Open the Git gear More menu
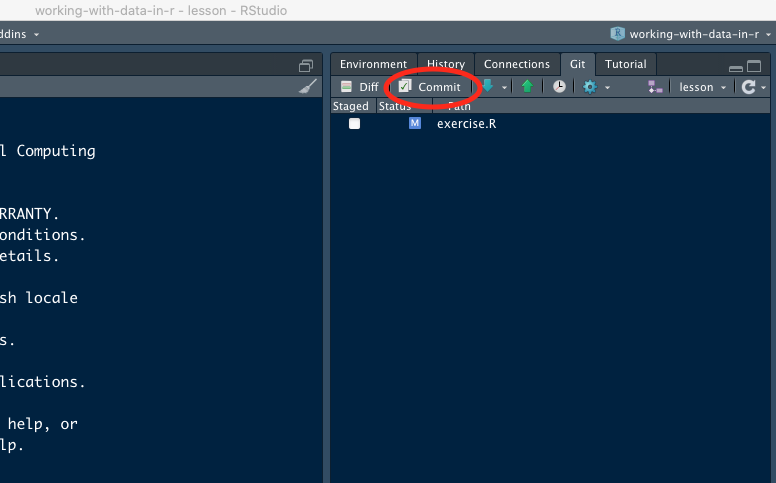This screenshot has height=483, width=776. tap(591, 87)
